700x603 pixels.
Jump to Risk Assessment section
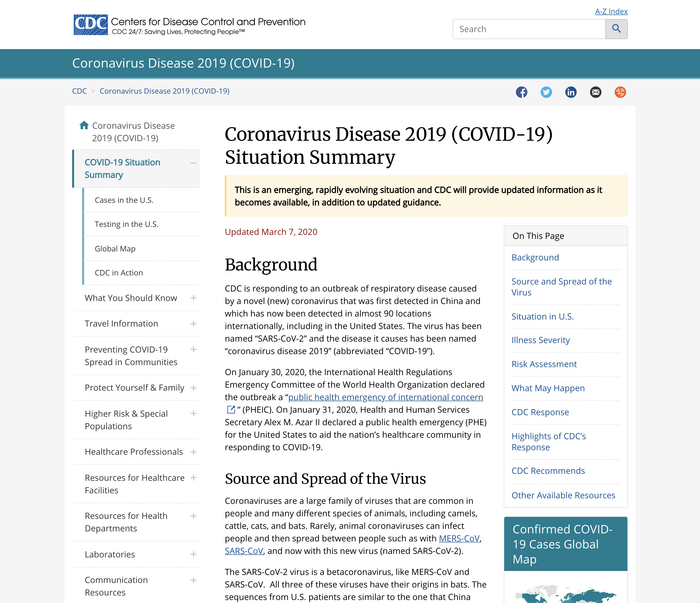(544, 364)
